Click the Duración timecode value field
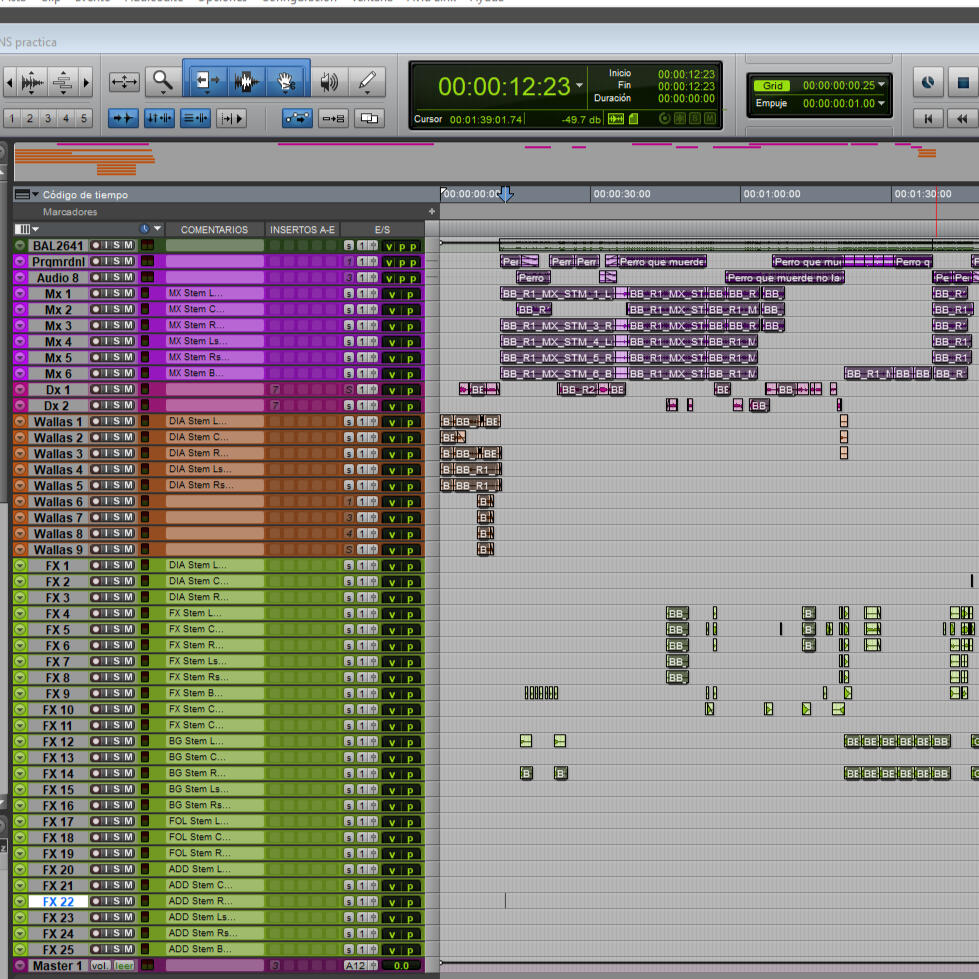 pyautogui.click(x=686, y=99)
